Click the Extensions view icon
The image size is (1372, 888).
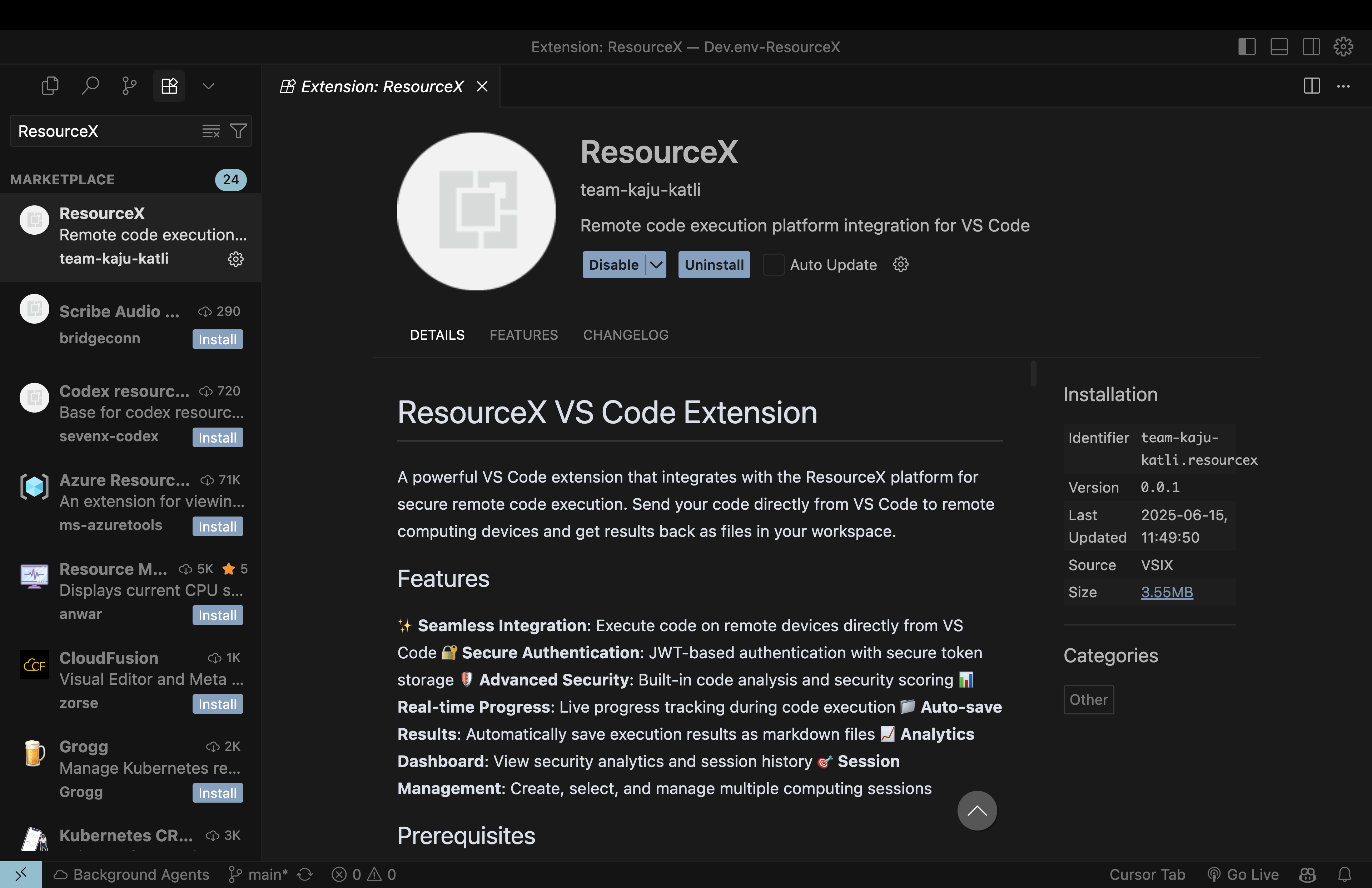pyautogui.click(x=169, y=86)
